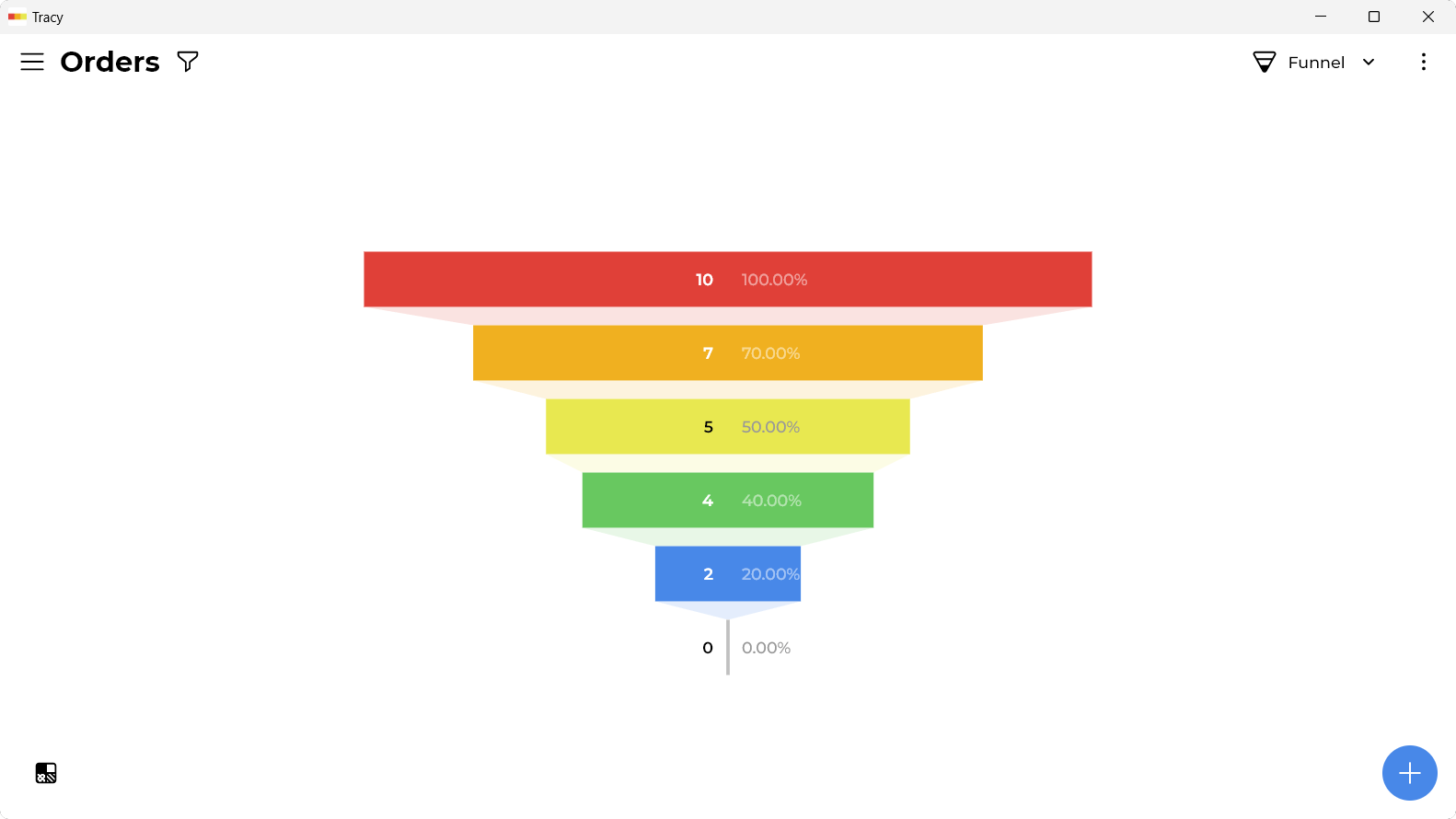
Task: Open the Funnel view selector label
Action: pyautogui.click(x=1316, y=62)
